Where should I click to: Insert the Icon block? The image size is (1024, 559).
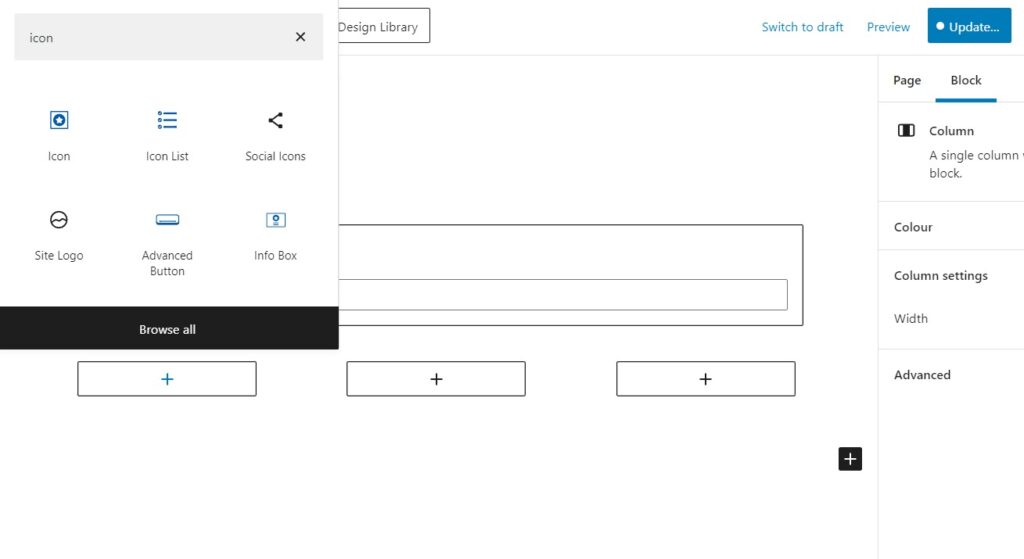[x=59, y=134]
